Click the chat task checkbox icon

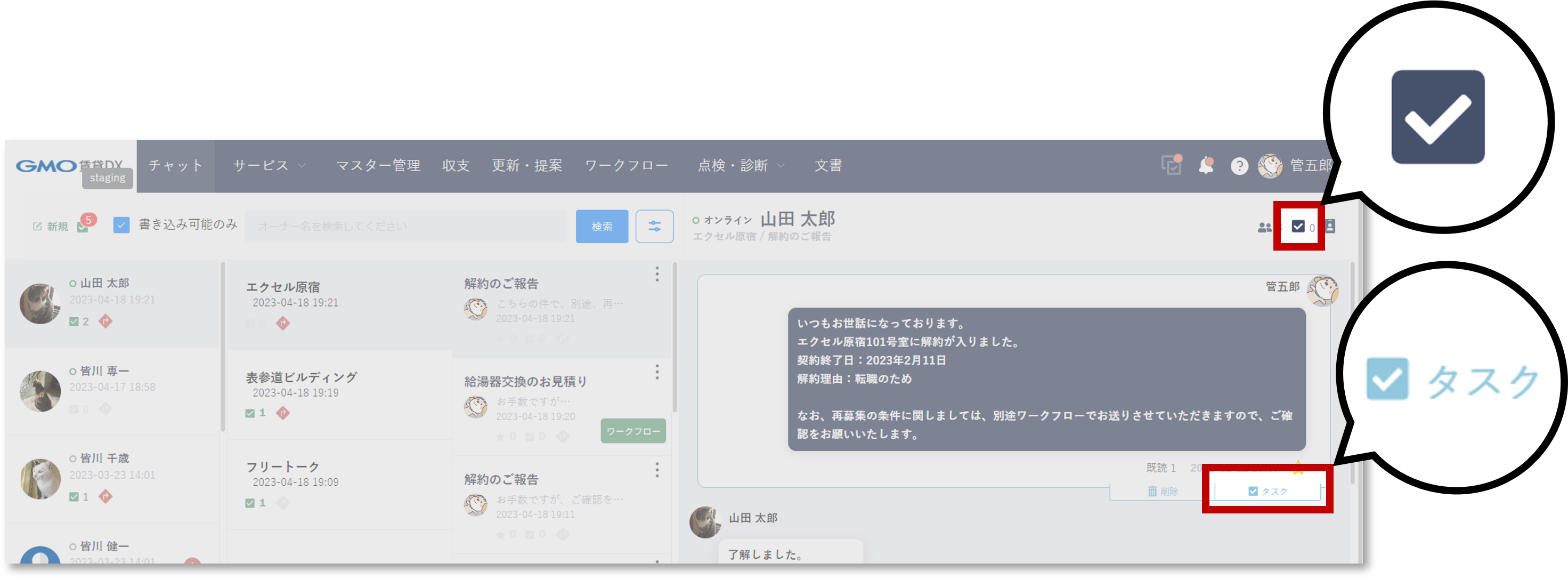coord(1298,227)
